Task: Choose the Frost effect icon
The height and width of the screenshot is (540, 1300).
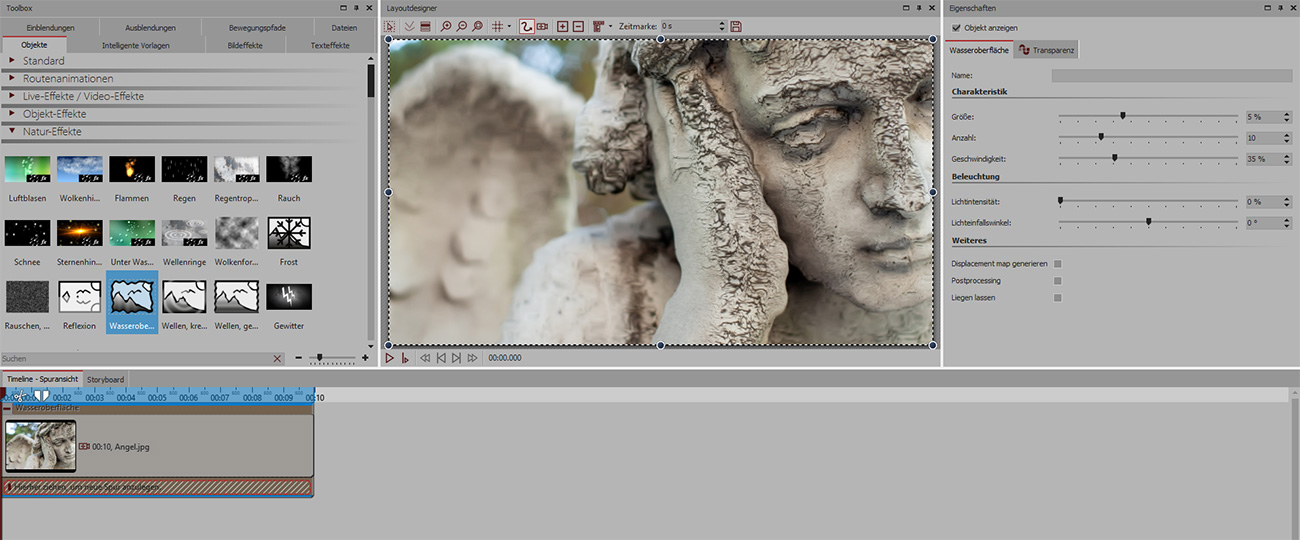Action: pyautogui.click(x=289, y=233)
